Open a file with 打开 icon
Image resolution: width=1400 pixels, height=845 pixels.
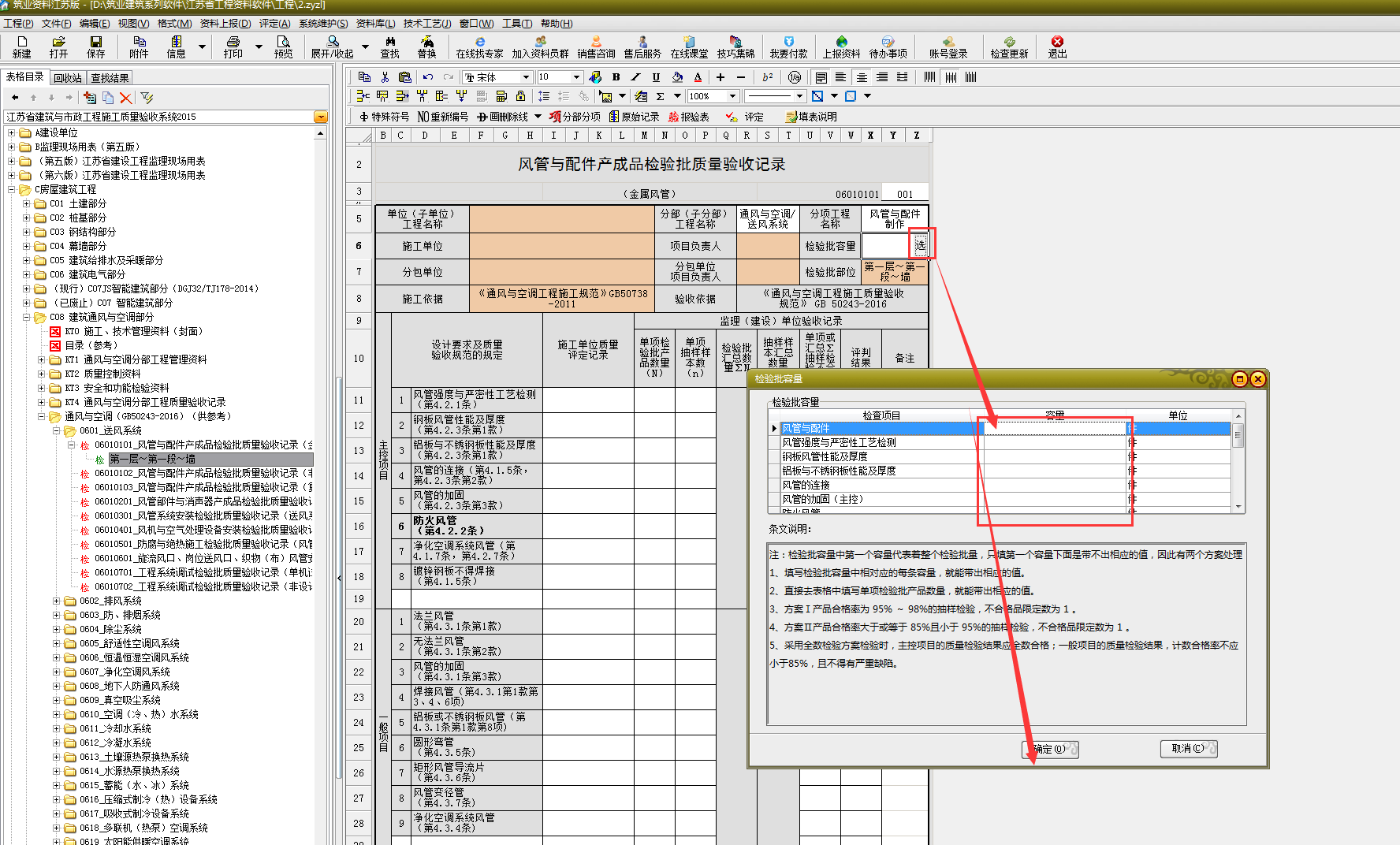[58, 47]
